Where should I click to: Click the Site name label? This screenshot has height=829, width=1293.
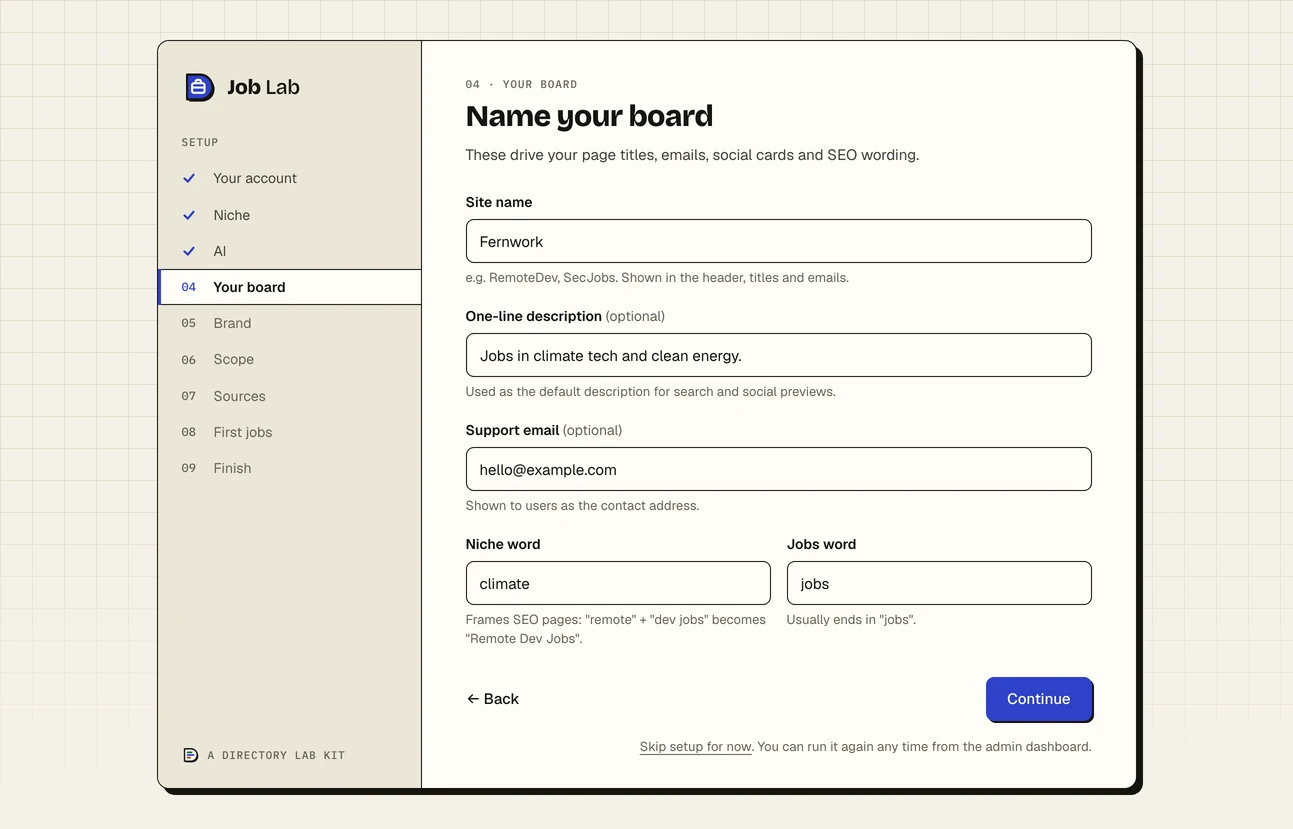[499, 202]
